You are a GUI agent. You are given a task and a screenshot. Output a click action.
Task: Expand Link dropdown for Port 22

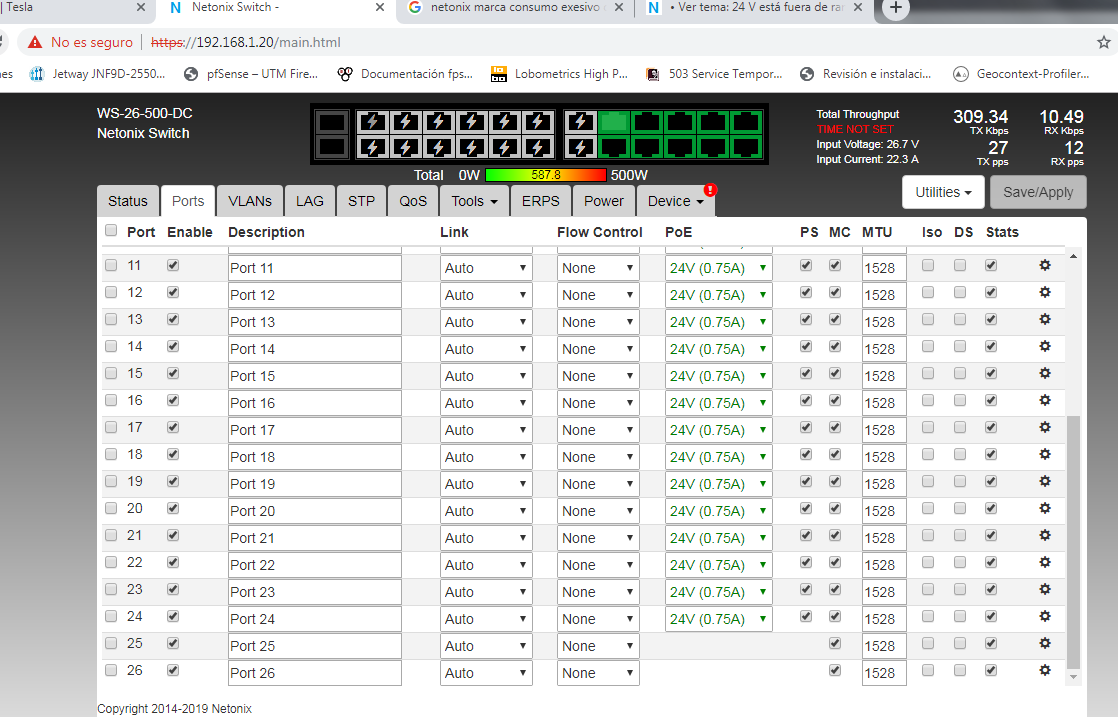click(x=486, y=565)
